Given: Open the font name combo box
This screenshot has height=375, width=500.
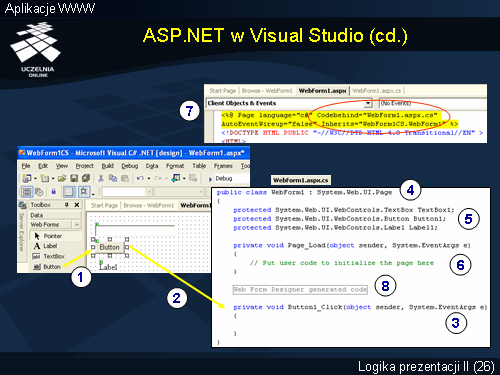Looking at the screenshot, I should tap(179, 192).
